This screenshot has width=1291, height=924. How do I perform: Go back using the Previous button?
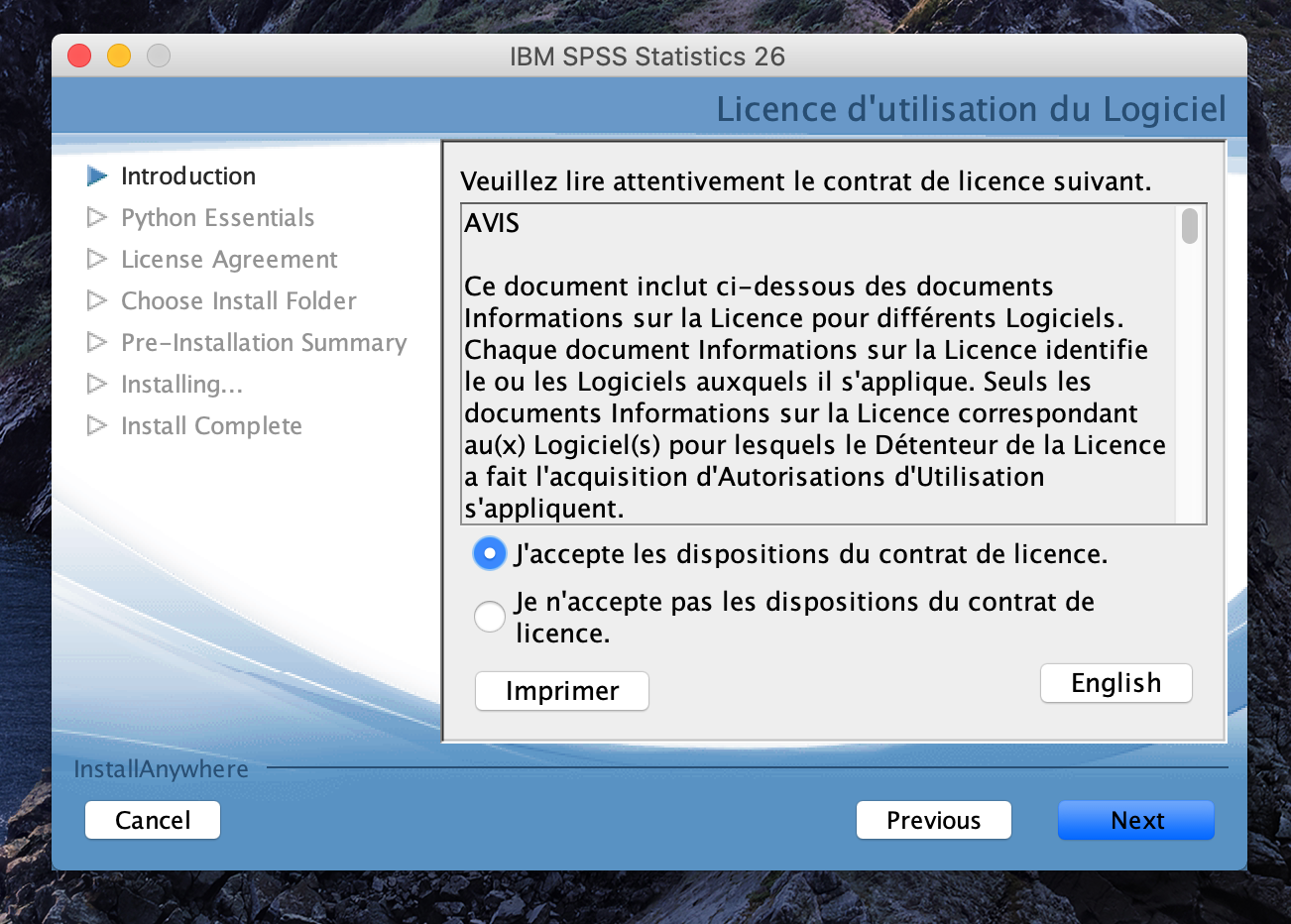click(x=933, y=820)
